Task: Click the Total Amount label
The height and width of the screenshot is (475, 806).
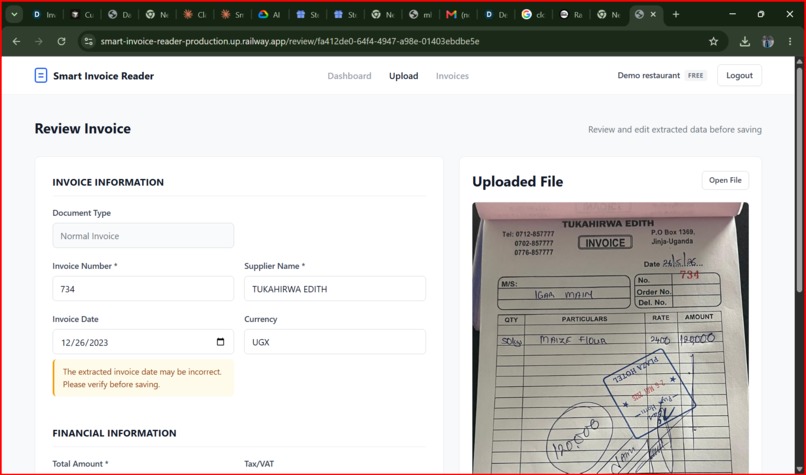Action: tap(80, 464)
